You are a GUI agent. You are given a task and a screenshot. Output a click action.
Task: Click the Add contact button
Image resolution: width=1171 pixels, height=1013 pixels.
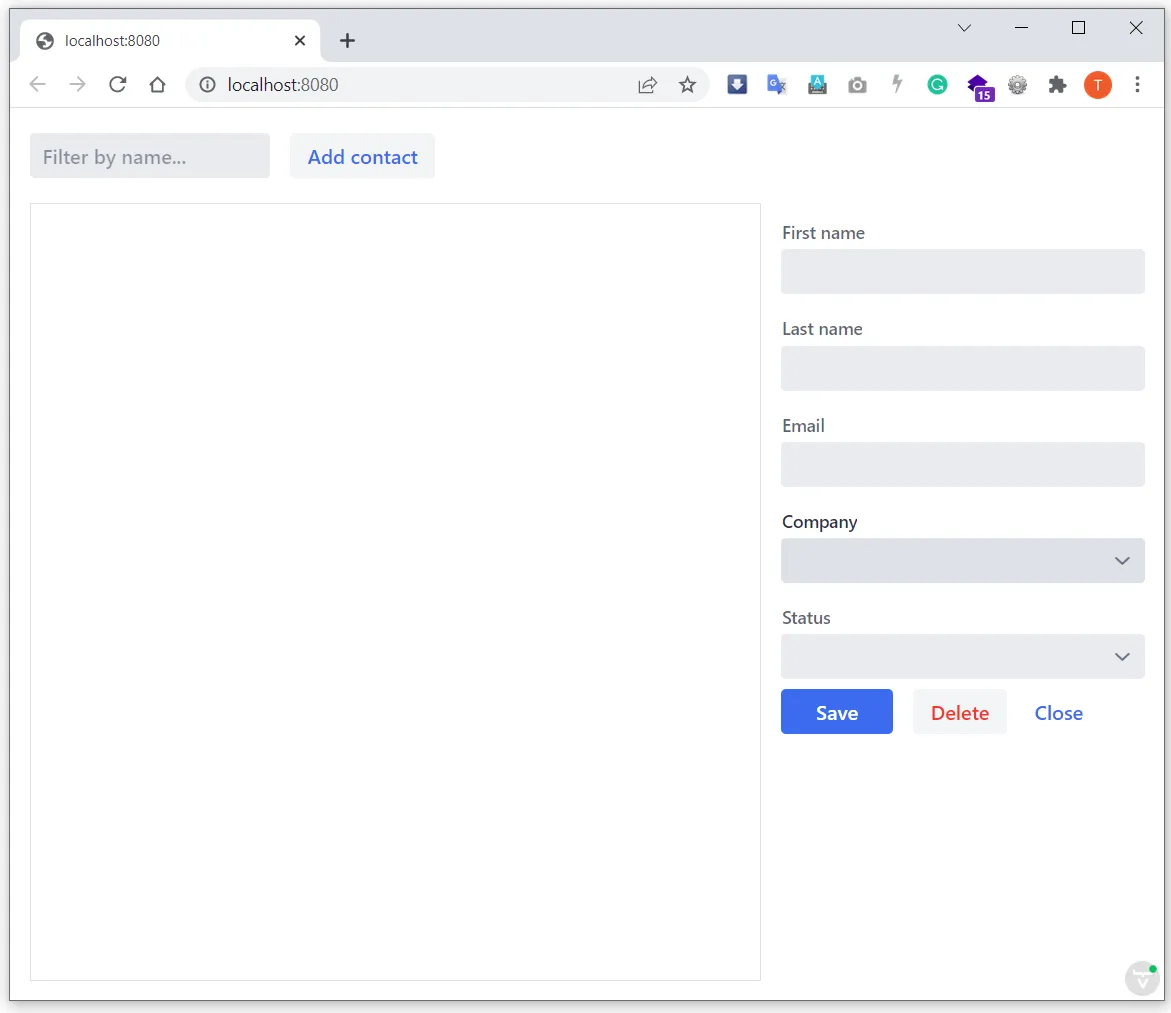[x=362, y=156]
